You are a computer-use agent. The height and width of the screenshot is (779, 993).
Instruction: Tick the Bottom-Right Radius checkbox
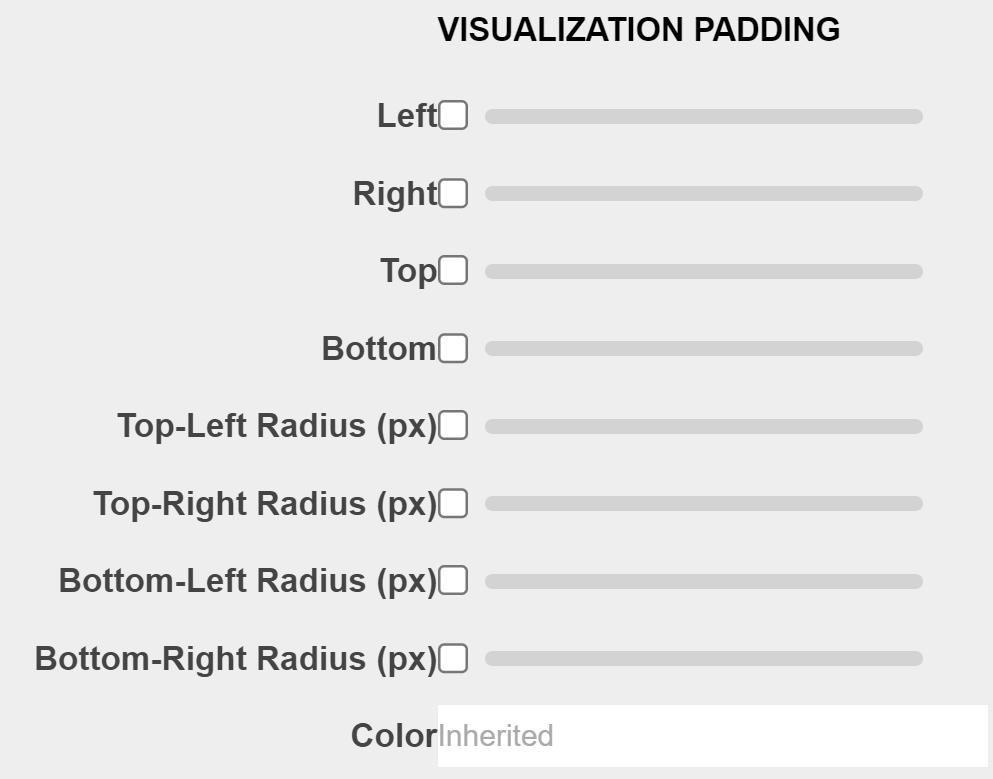click(x=453, y=659)
